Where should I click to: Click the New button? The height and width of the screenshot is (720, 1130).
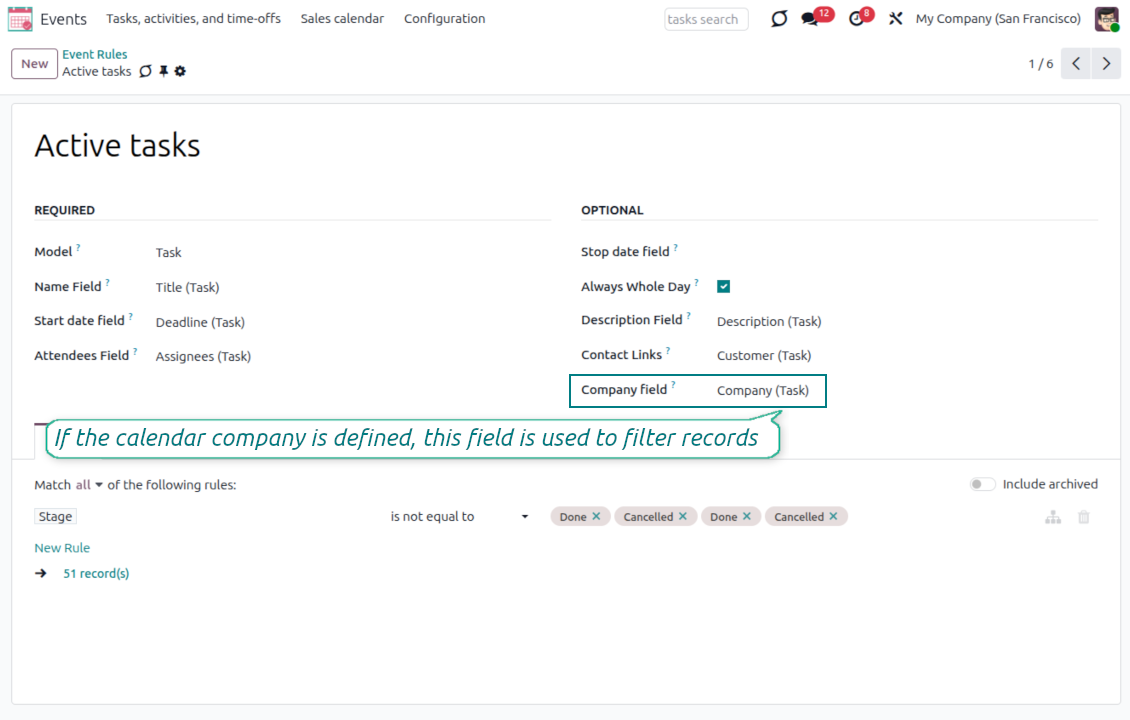pyautogui.click(x=34, y=64)
